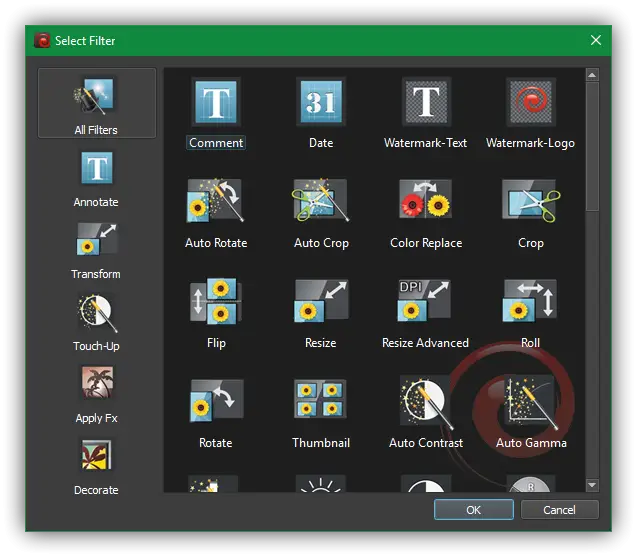Open the Touch-Up filter category
The image size is (637, 557).
[96, 323]
